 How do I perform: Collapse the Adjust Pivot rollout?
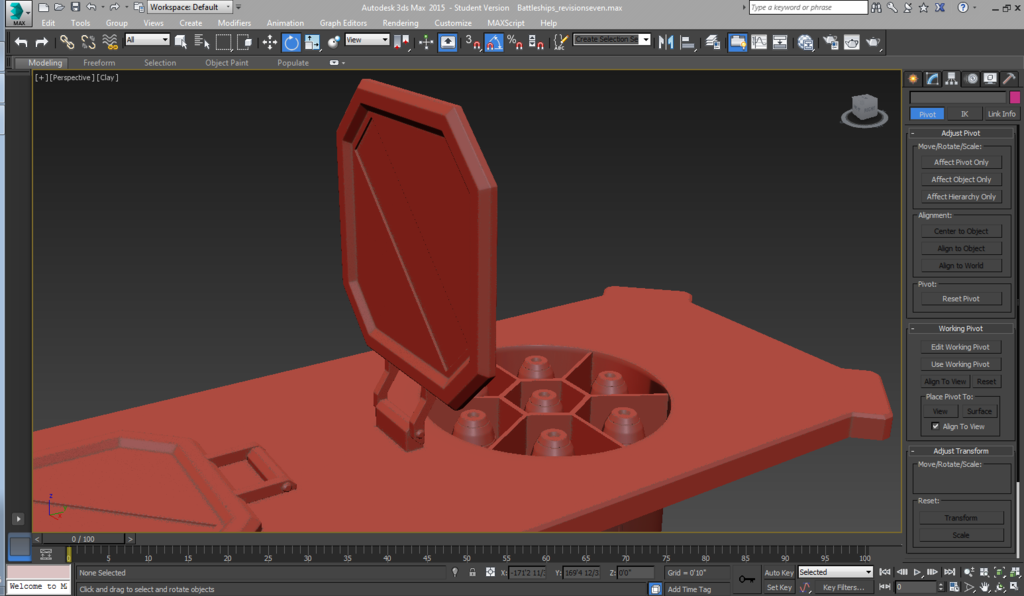(960, 133)
